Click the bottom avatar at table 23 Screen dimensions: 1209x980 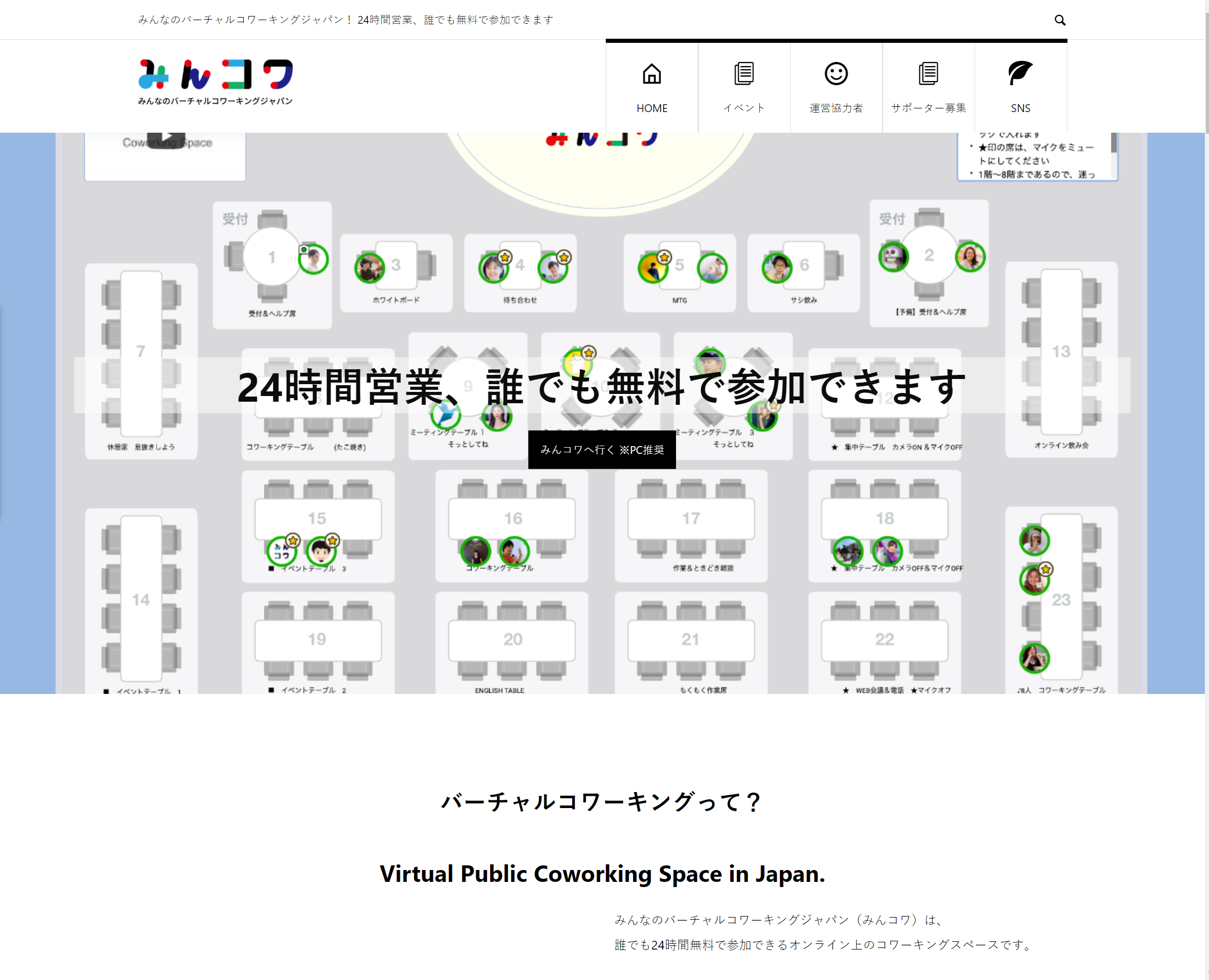pyautogui.click(x=1034, y=658)
